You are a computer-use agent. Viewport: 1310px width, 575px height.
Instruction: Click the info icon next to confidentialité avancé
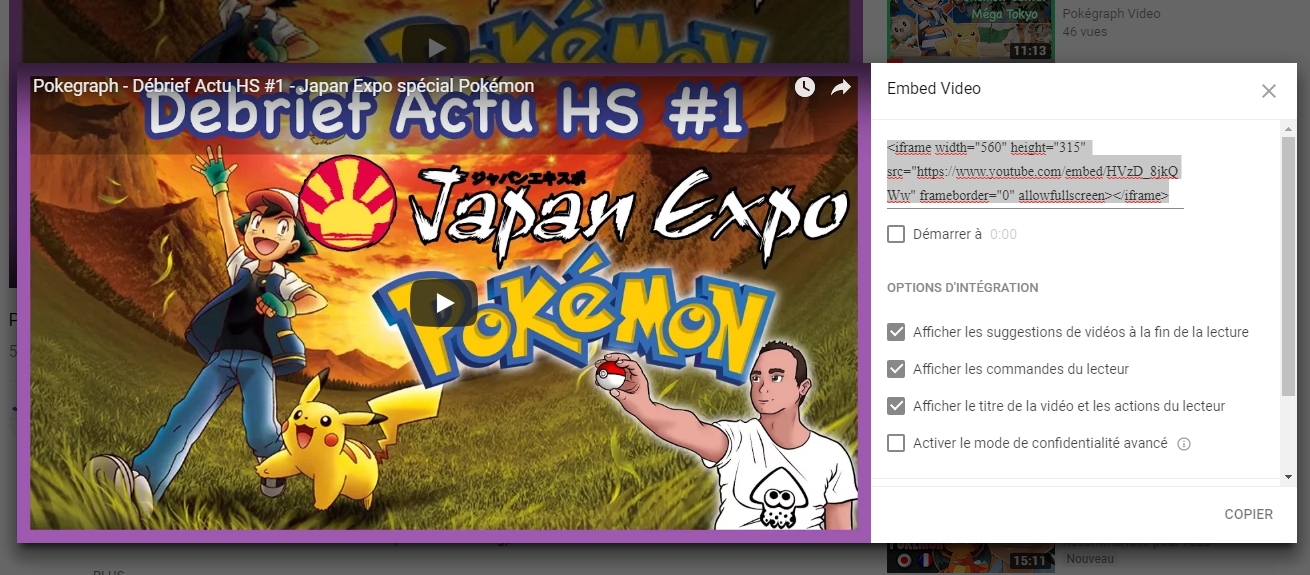click(x=1184, y=444)
